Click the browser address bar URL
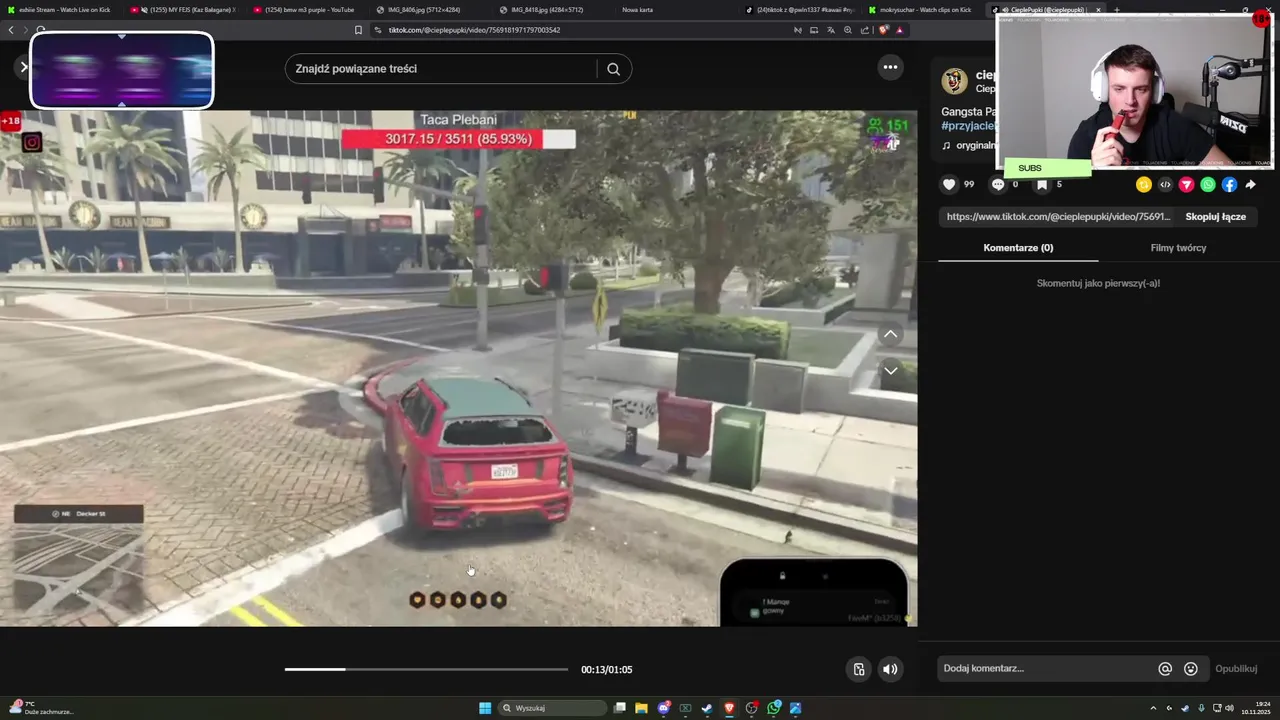 pos(474,30)
